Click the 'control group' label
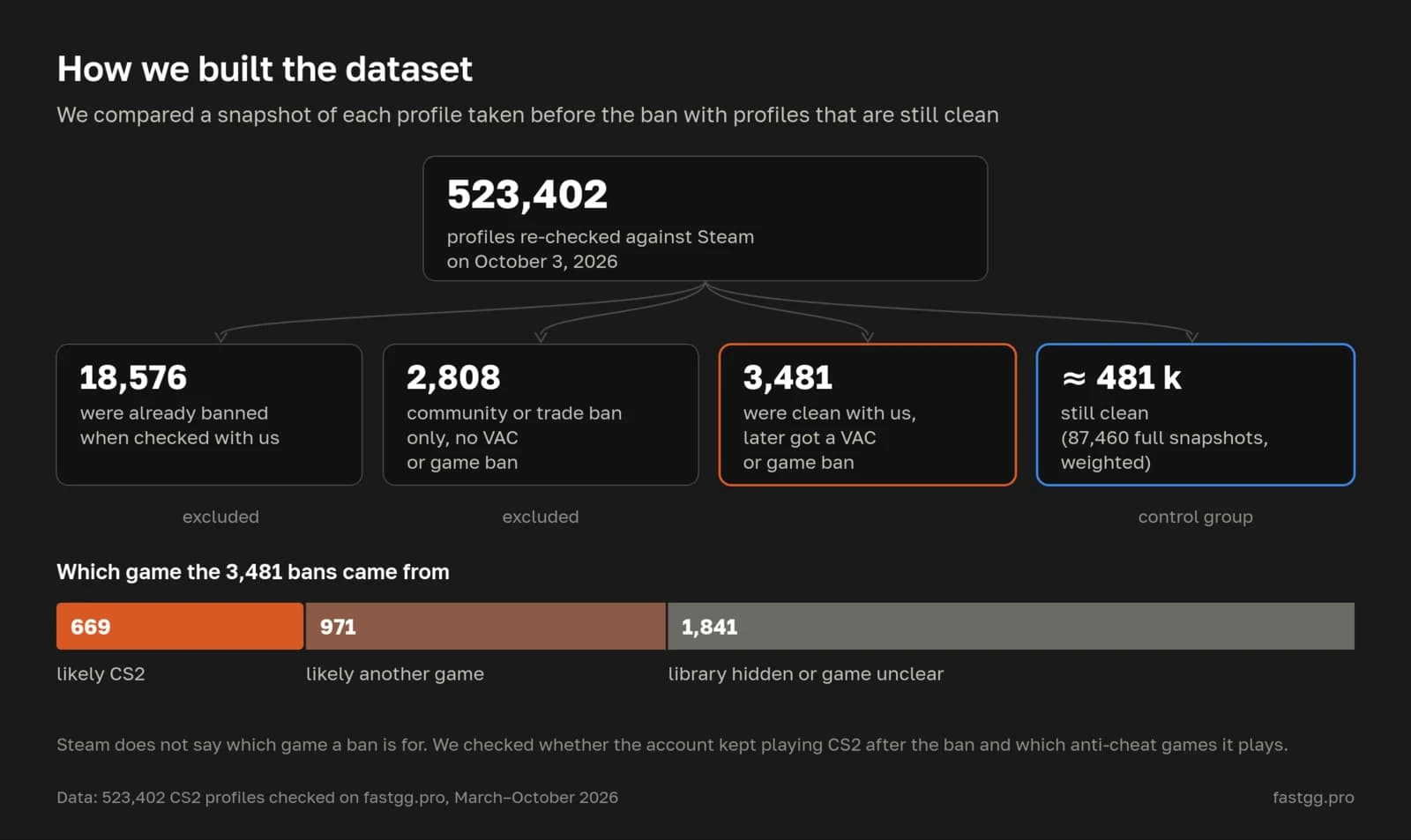This screenshot has width=1411, height=840. 1195,517
